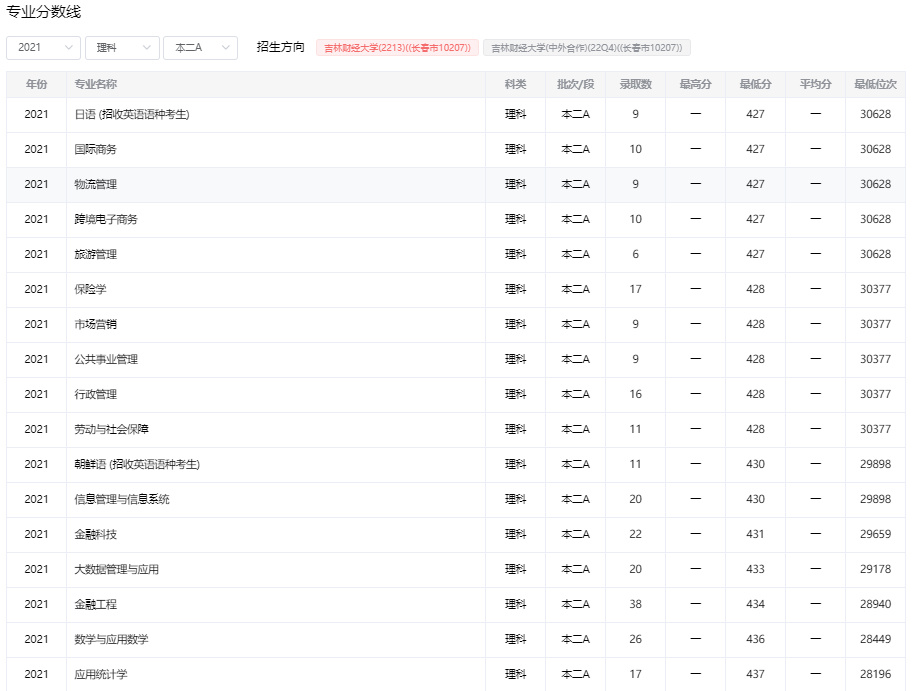The width and height of the screenshot is (916, 691).
Task: Click the 平均分 column header
Action: (815, 85)
